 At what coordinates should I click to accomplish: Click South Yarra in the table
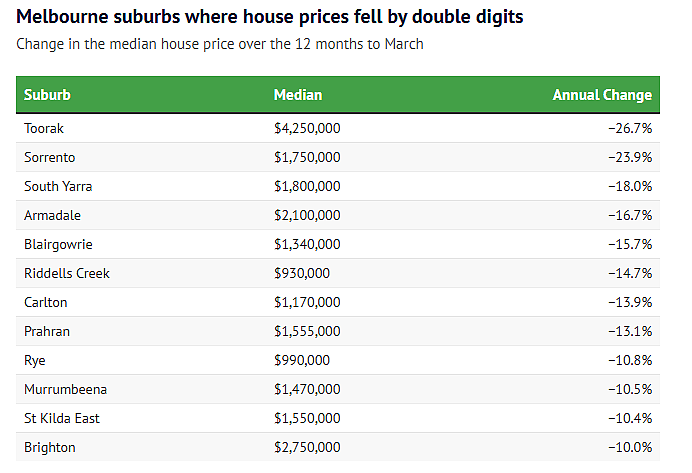coord(58,186)
